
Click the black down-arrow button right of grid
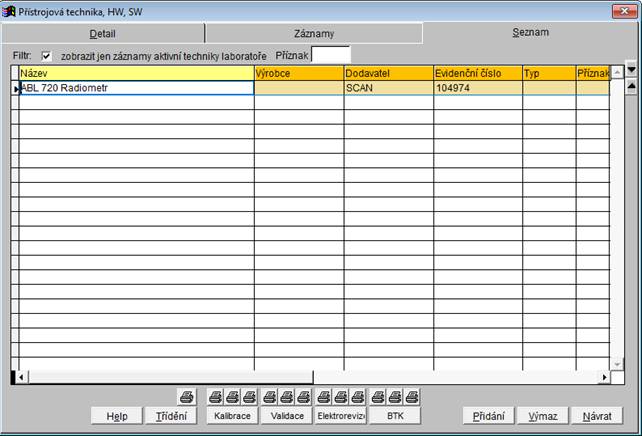[631, 70]
